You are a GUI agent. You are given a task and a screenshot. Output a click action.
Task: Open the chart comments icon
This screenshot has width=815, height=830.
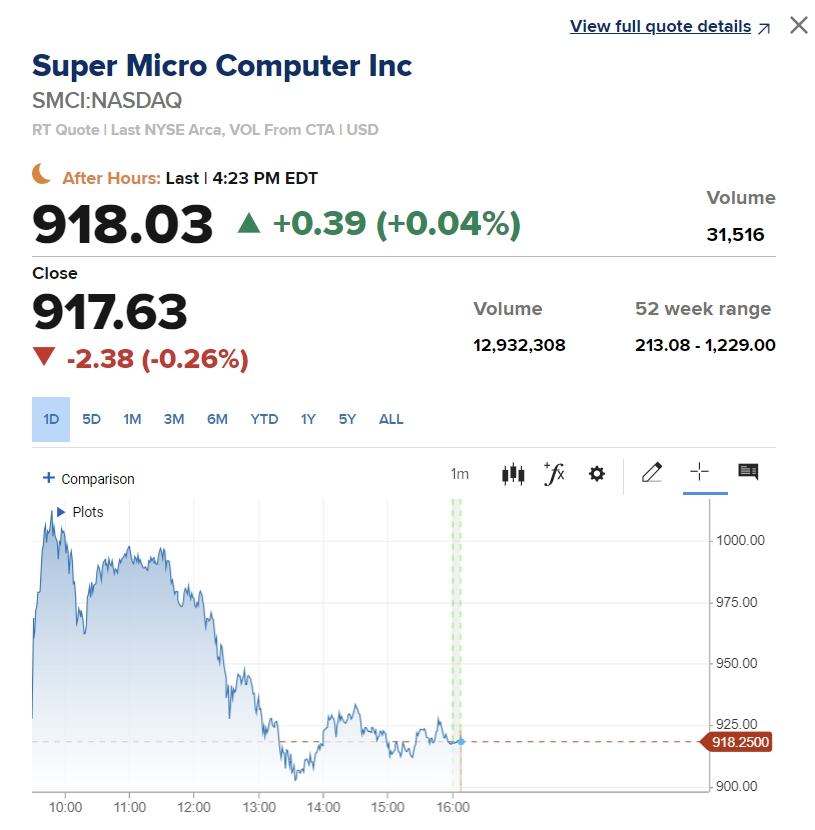click(748, 472)
